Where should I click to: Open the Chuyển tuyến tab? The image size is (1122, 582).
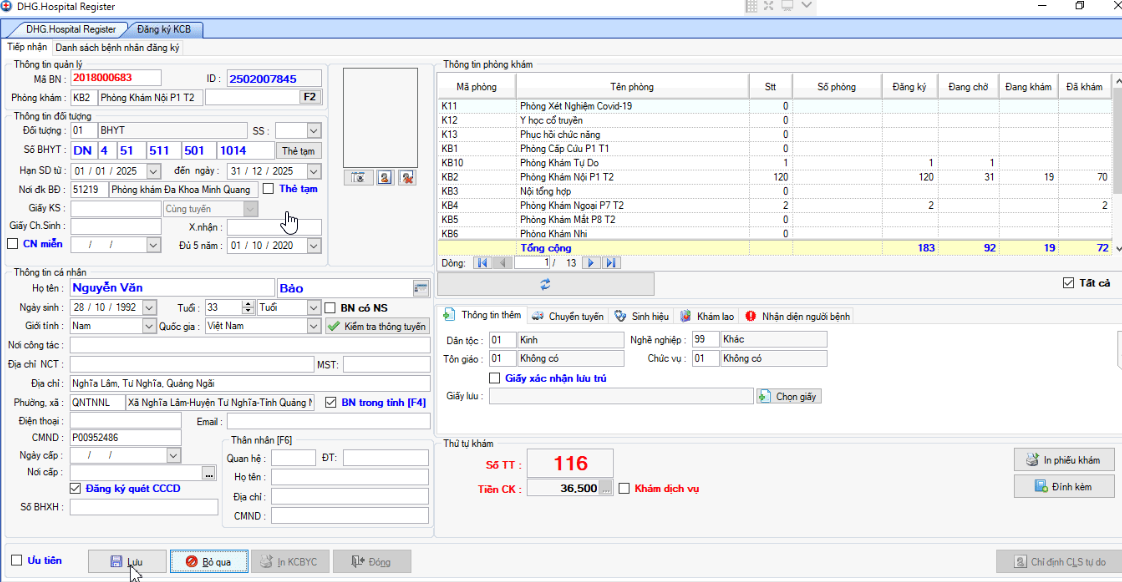click(567, 316)
